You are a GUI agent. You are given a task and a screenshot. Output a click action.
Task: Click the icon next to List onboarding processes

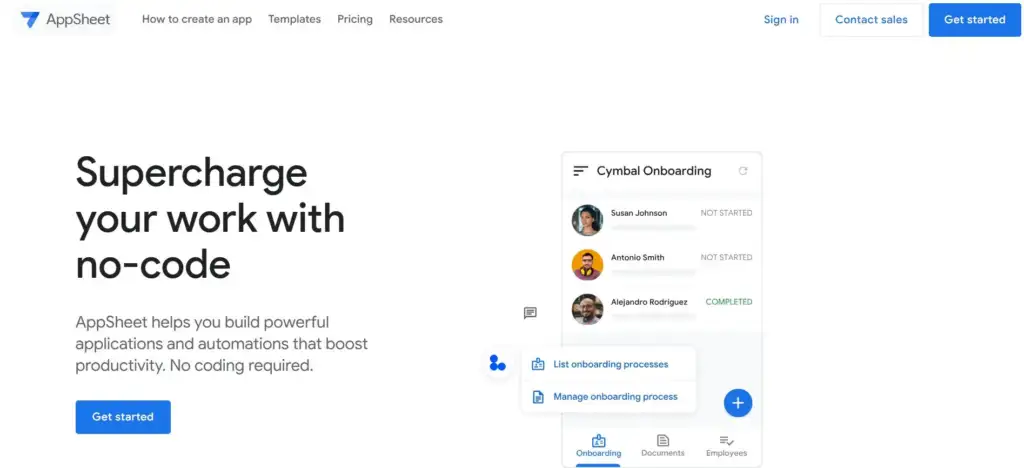pyautogui.click(x=538, y=364)
